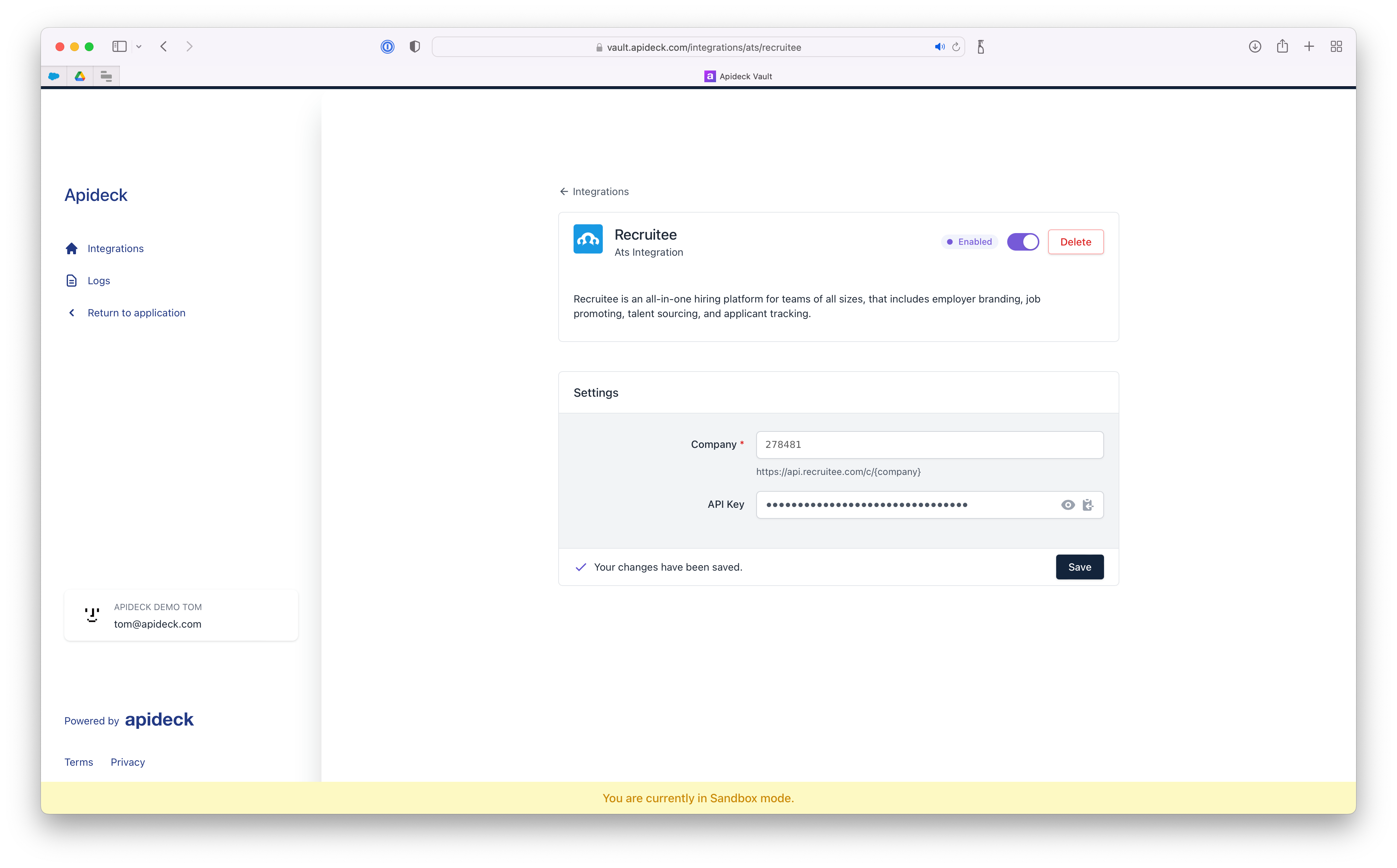
Task: Click the Sandbox mode banner
Action: pos(698,798)
